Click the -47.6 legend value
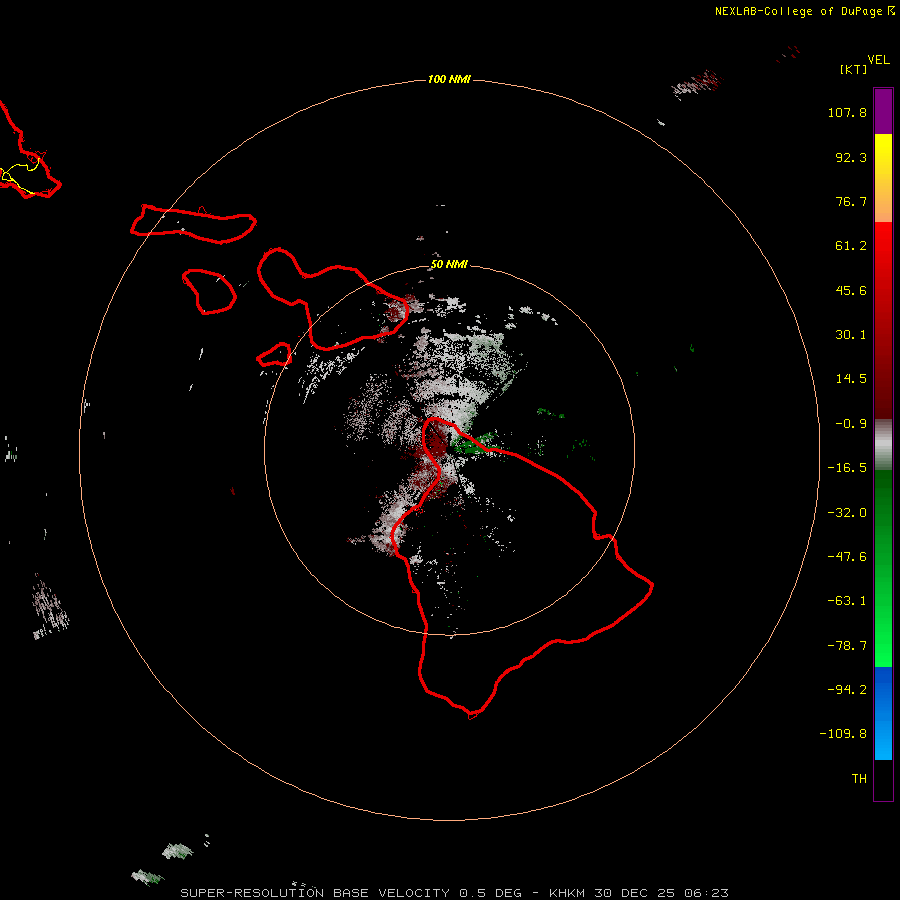 pos(847,557)
